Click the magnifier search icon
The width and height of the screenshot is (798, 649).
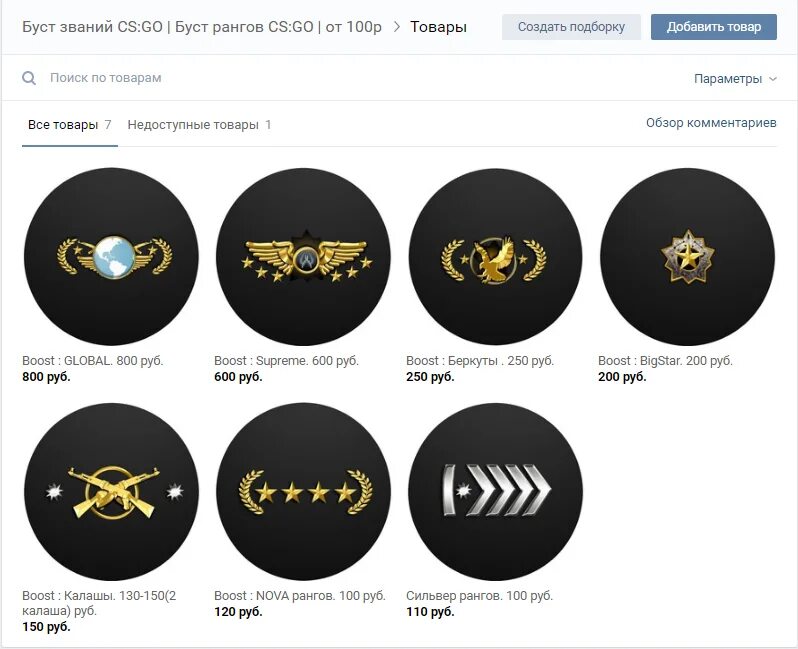tap(29, 78)
